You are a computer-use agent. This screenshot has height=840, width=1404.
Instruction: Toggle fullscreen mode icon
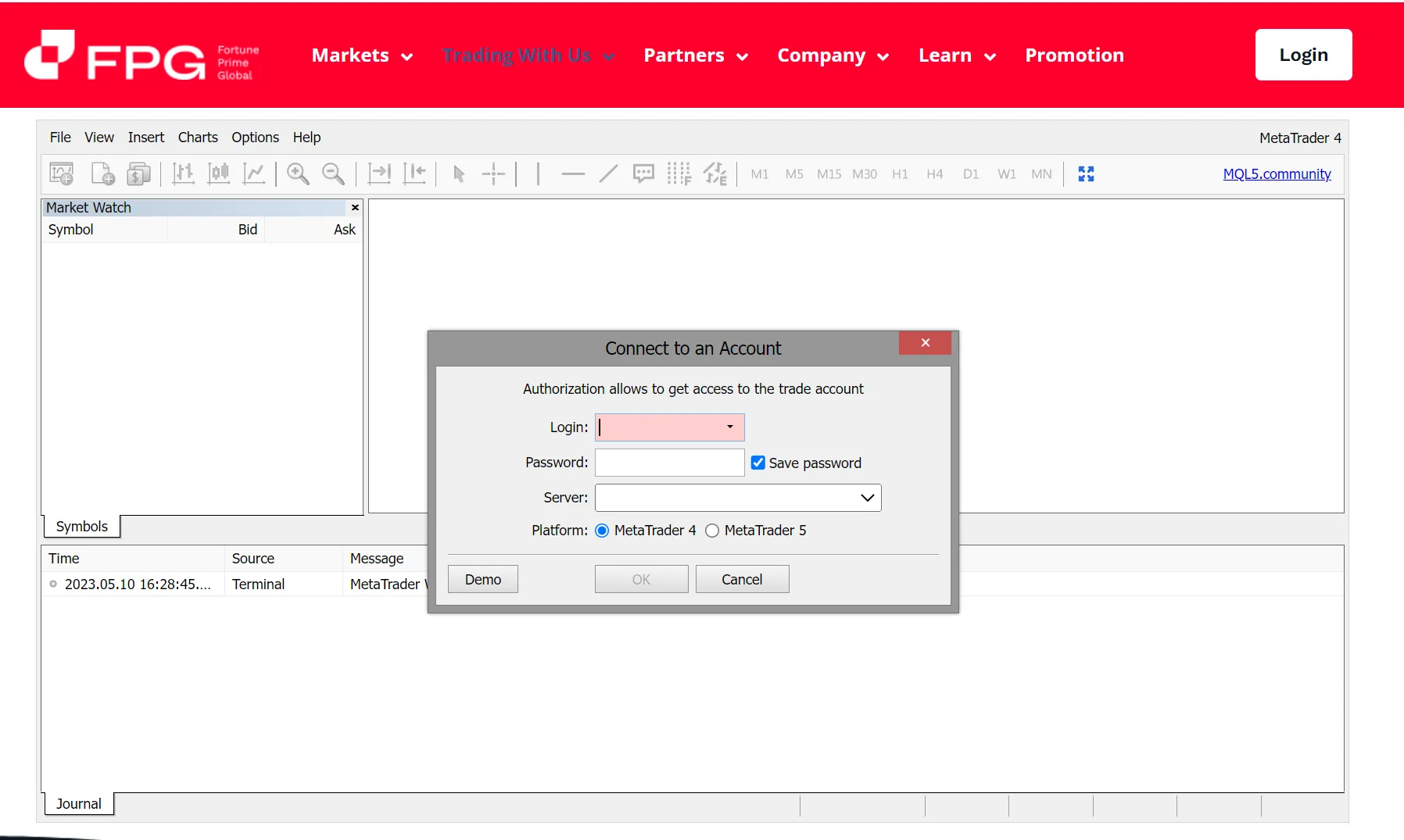1086,173
